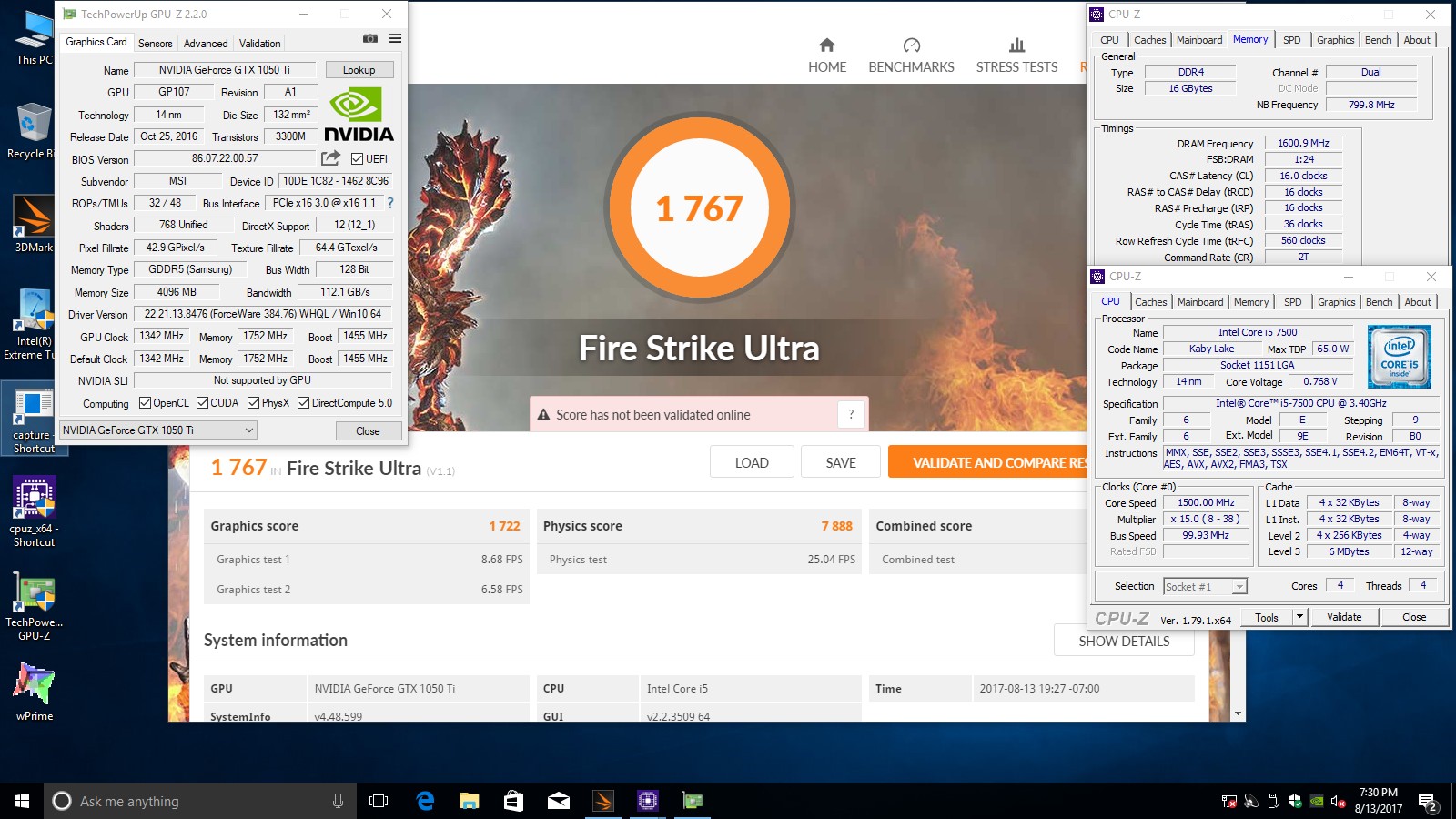
Task: Click the Close button in lower CPU-Z window
Action: click(1414, 617)
